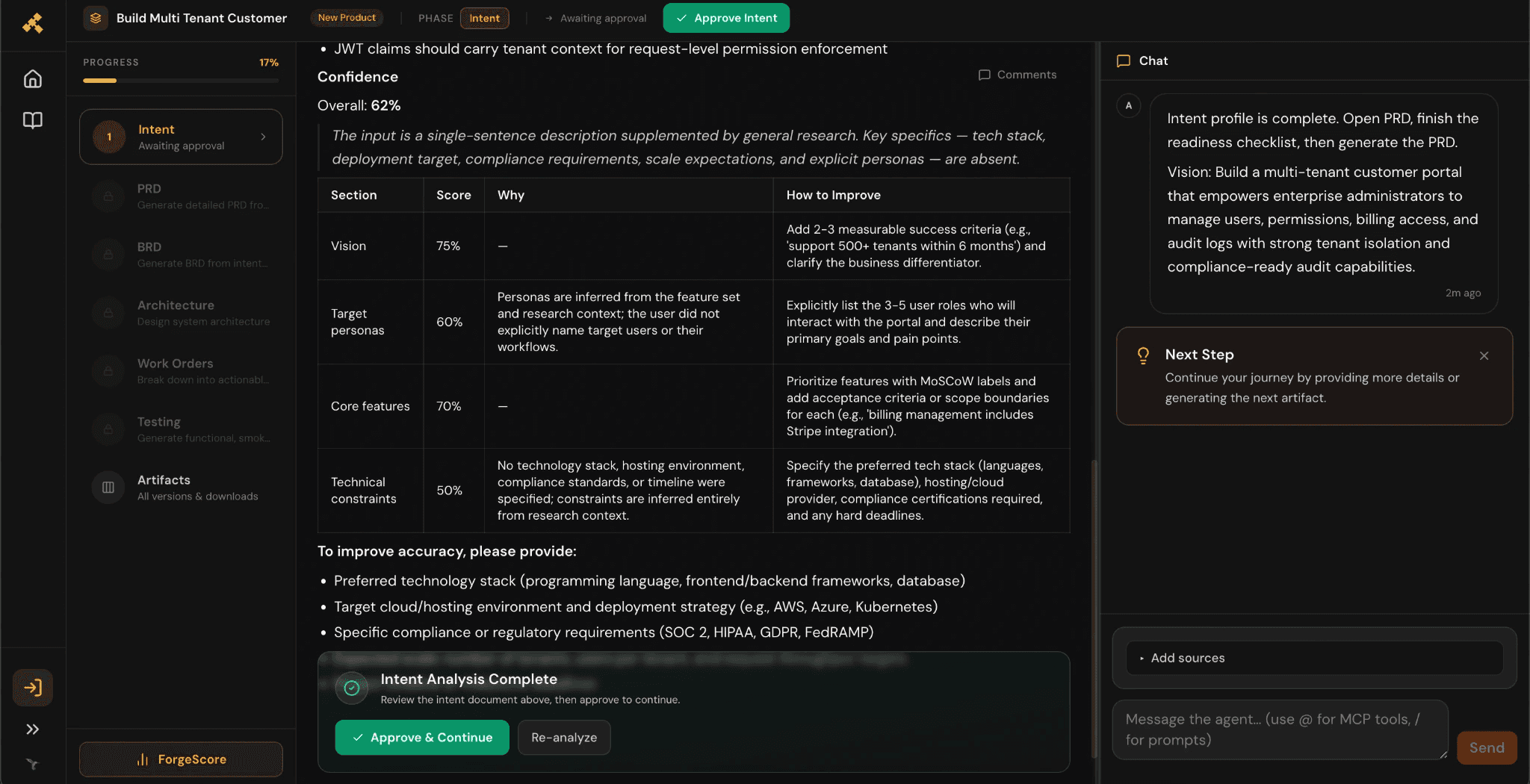Click the Intent step number 1 badge

point(109,137)
